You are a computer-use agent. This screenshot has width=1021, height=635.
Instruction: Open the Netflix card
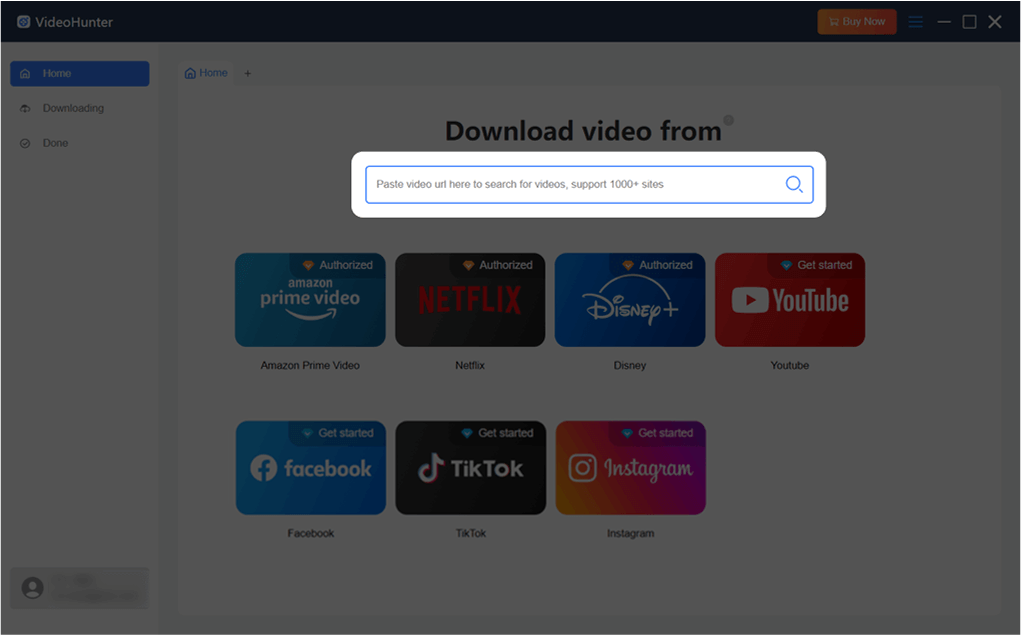click(x=470, y=300)
